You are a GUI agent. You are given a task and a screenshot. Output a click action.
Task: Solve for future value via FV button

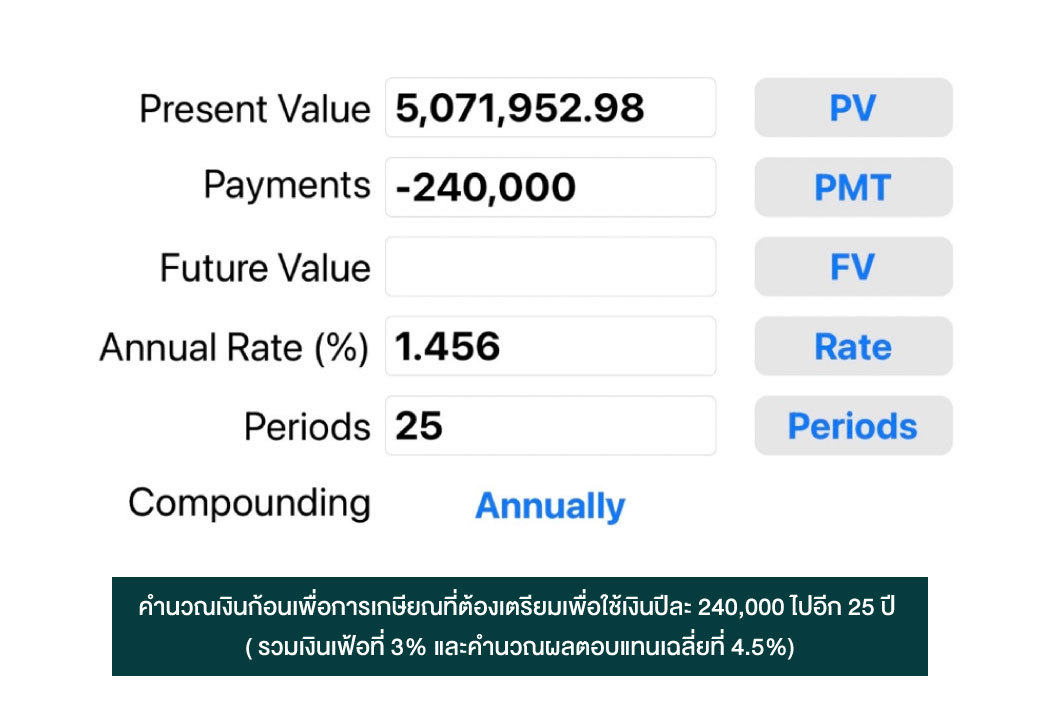pos(853,267)
